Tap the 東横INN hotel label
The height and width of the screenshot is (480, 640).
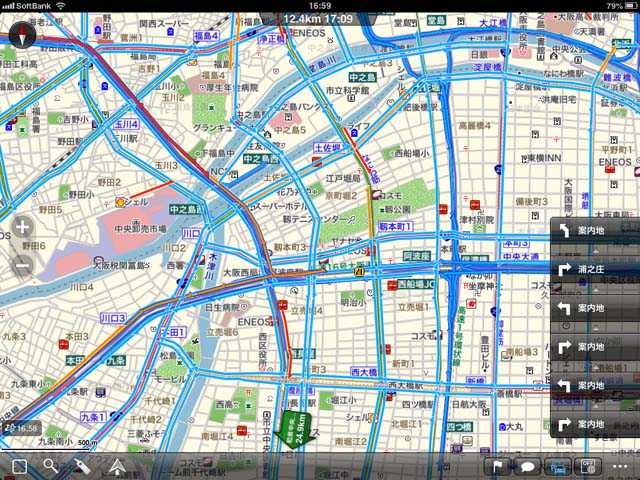pos(542,158)
